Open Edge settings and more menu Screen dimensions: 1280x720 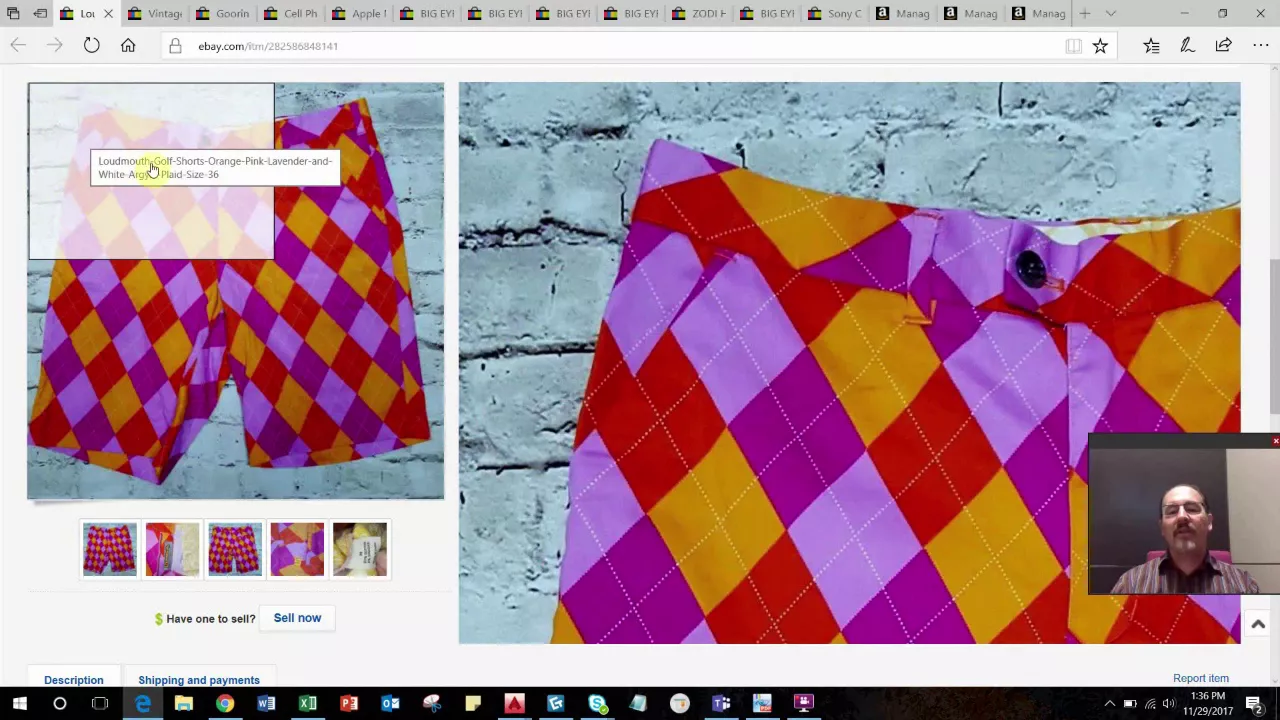tap(1260, 45)
